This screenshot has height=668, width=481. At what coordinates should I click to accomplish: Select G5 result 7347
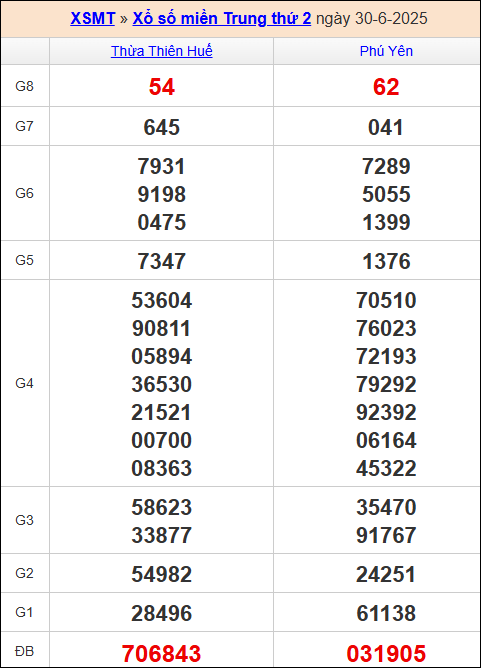(161, 261)
